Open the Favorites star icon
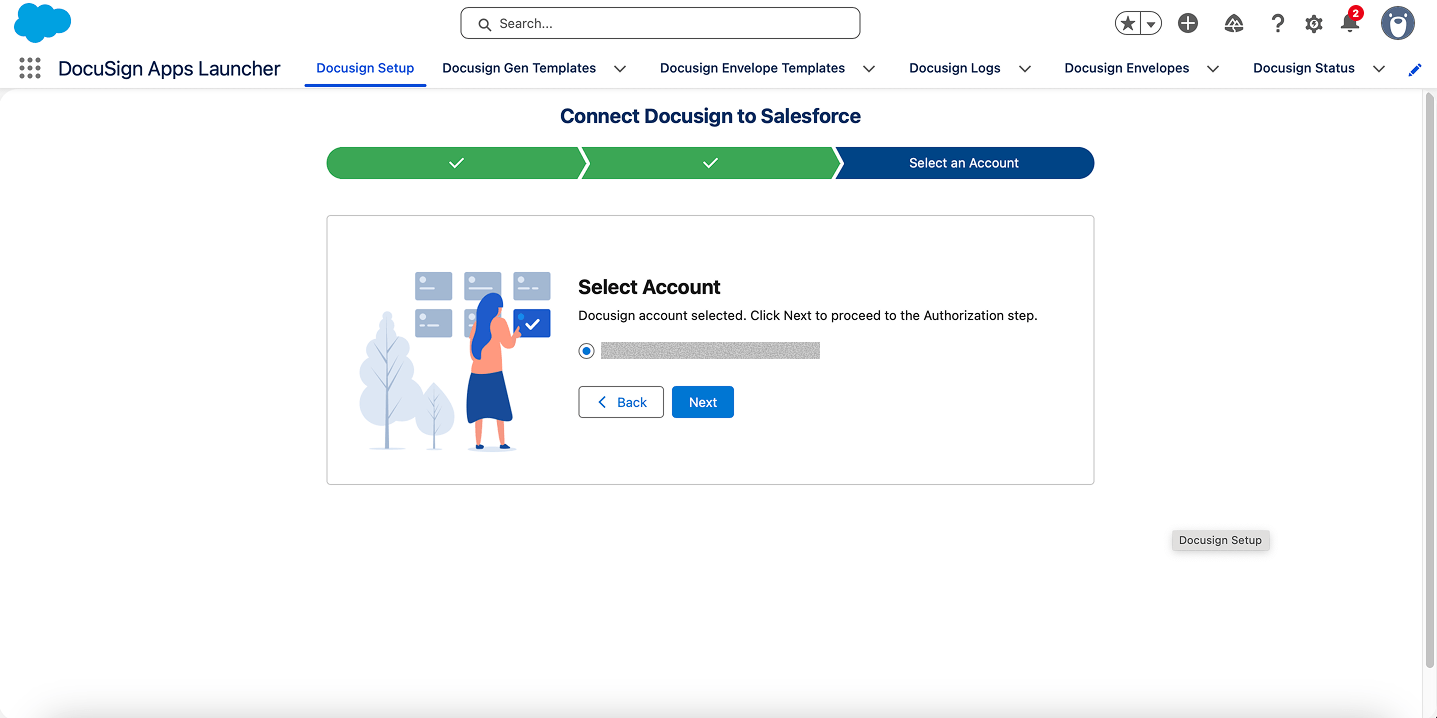The image size is (1437, 718). click(x=1128, y=24)
